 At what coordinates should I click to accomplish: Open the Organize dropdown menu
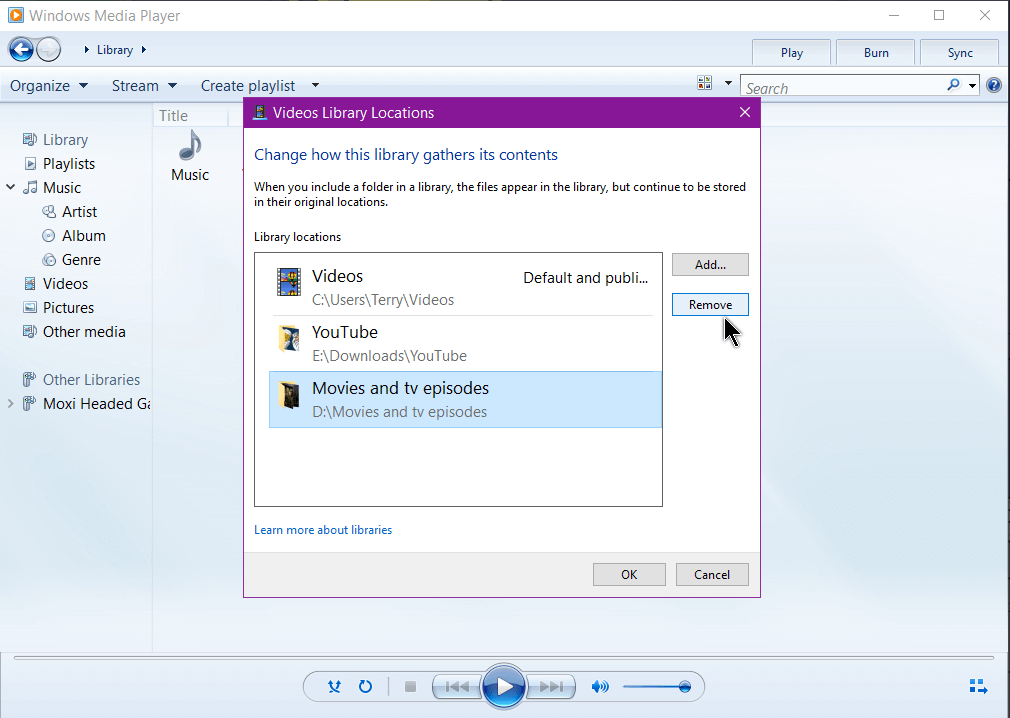[49, 86]
